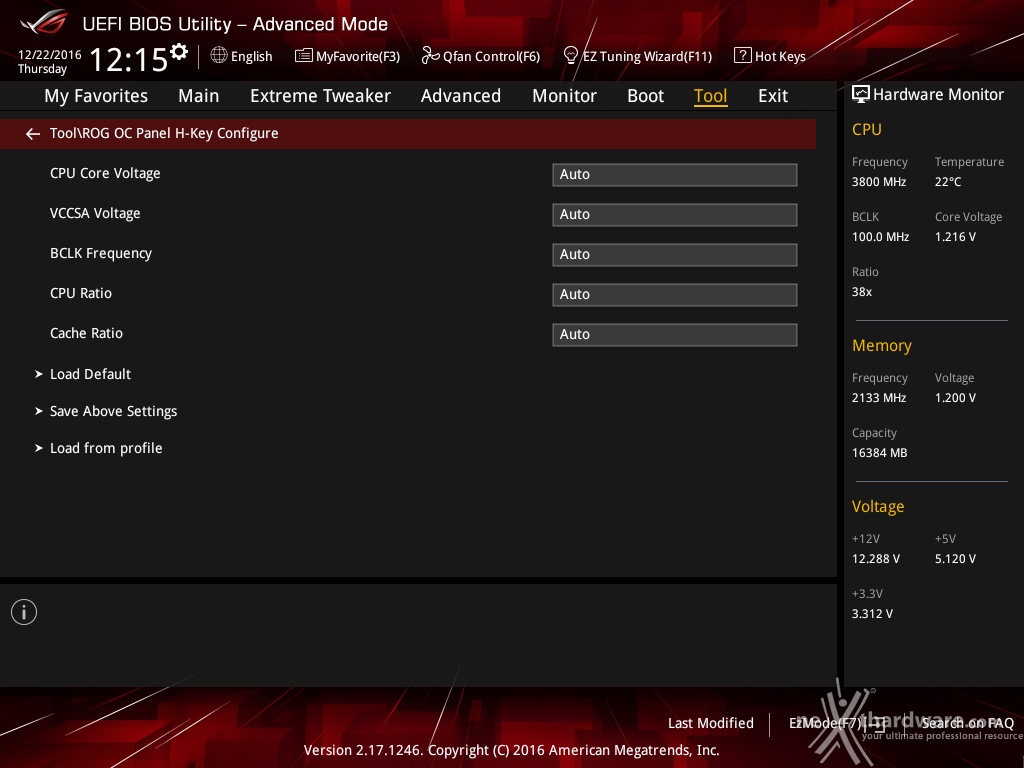Click the MyFavorite list icon
The width and height of the screenshot is (1024, 768).
click(x=303, y=56)
